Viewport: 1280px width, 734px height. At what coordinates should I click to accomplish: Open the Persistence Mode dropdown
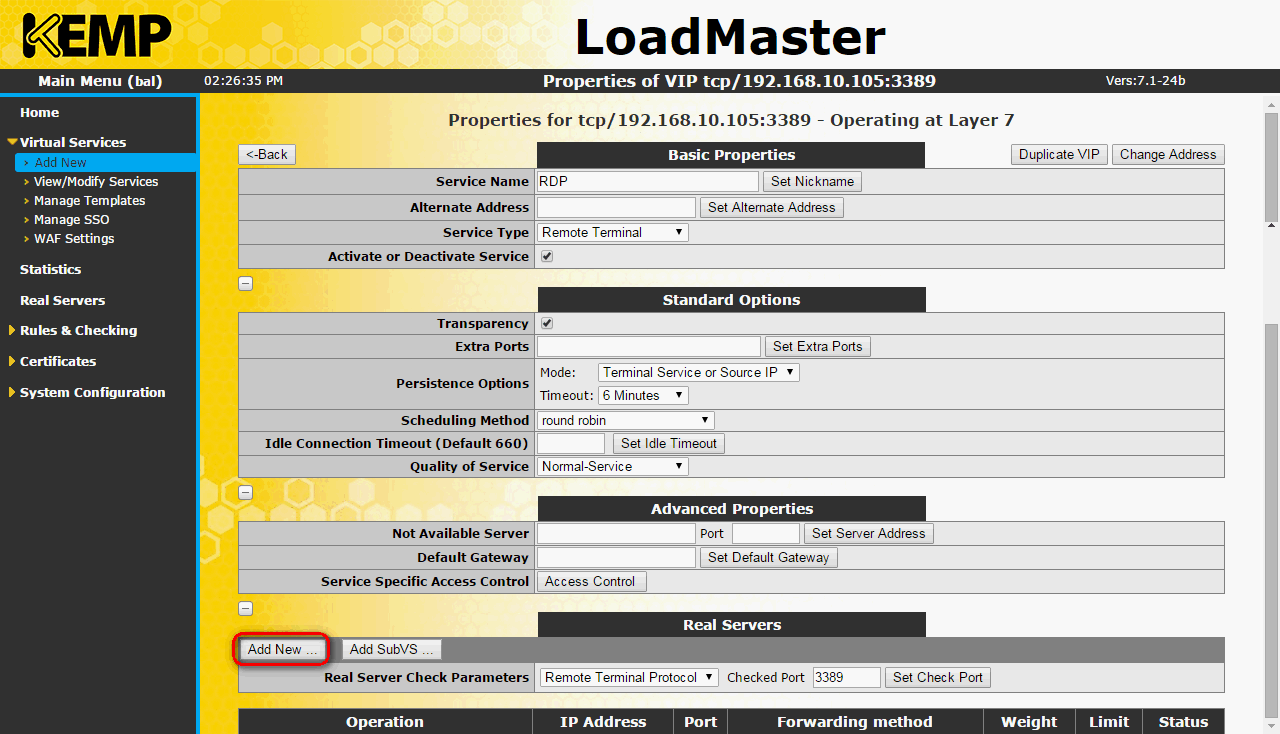698,372
